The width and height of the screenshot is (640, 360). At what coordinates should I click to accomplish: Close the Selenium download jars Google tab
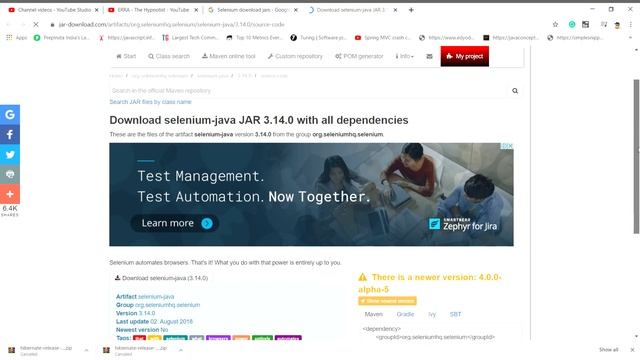[296, 10]
